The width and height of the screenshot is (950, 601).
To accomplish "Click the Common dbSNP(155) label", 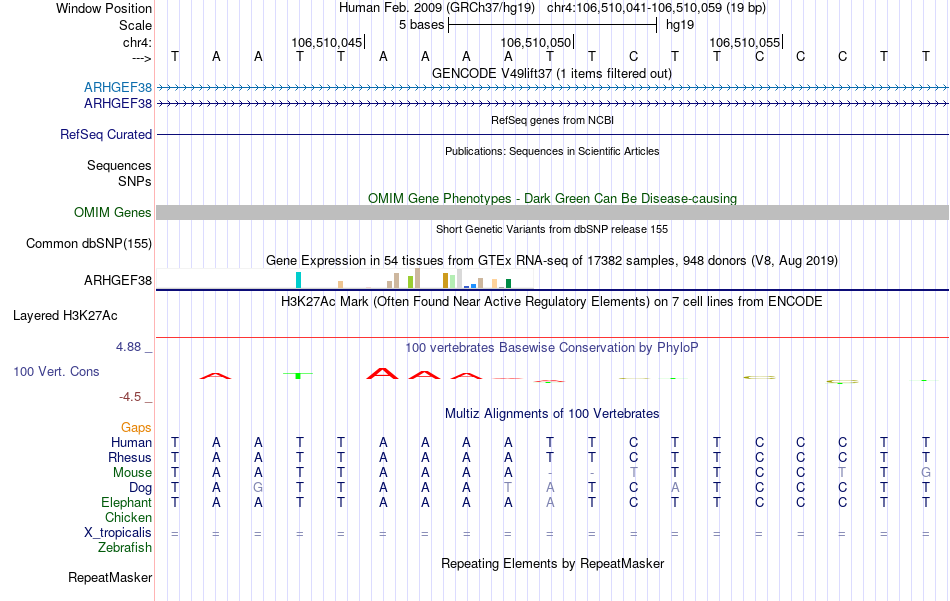I will [89, 244].
